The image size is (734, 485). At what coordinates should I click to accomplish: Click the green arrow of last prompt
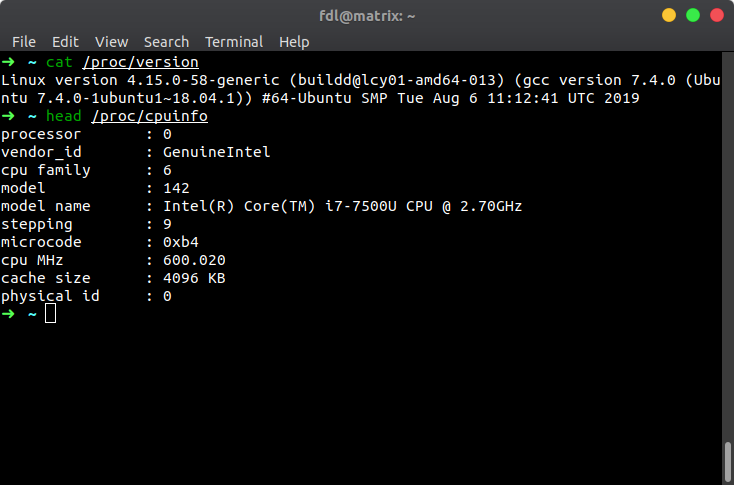(8, 314)
